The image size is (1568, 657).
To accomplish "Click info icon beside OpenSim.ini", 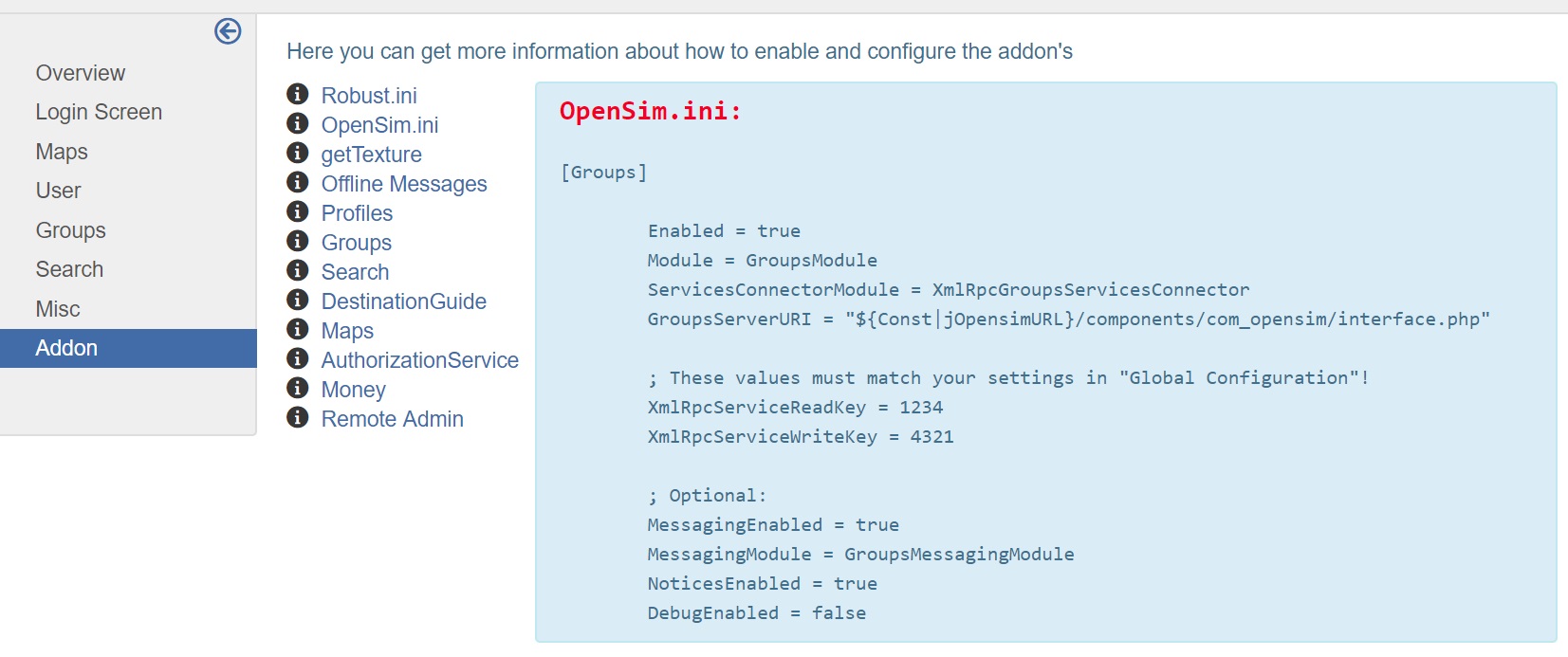I will click(298, 123).
